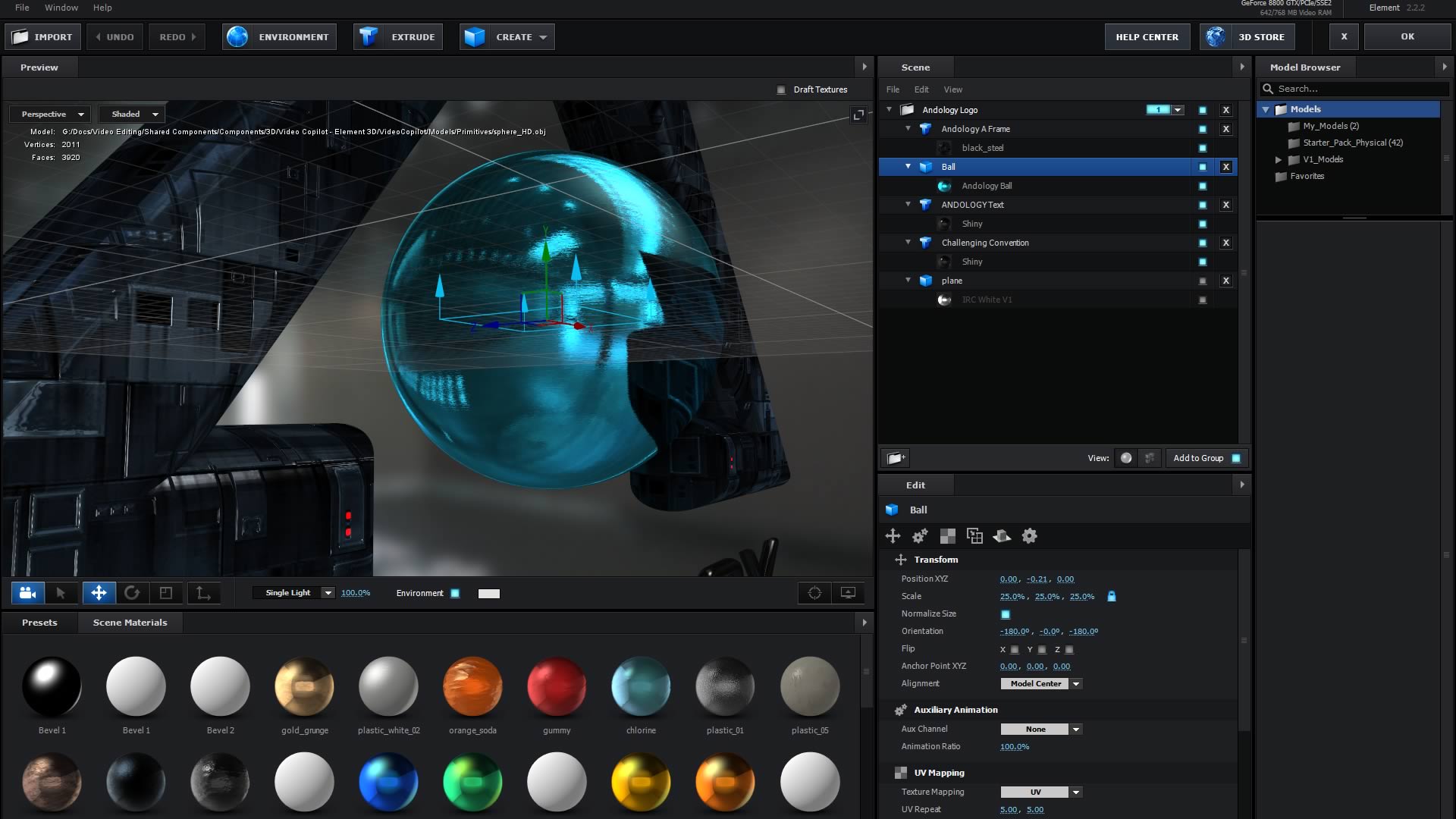The height and width of the screenshot is (819, 1456).
Task: Select the scale tool icon in viewport toolbar
Action: click(166, 593)
